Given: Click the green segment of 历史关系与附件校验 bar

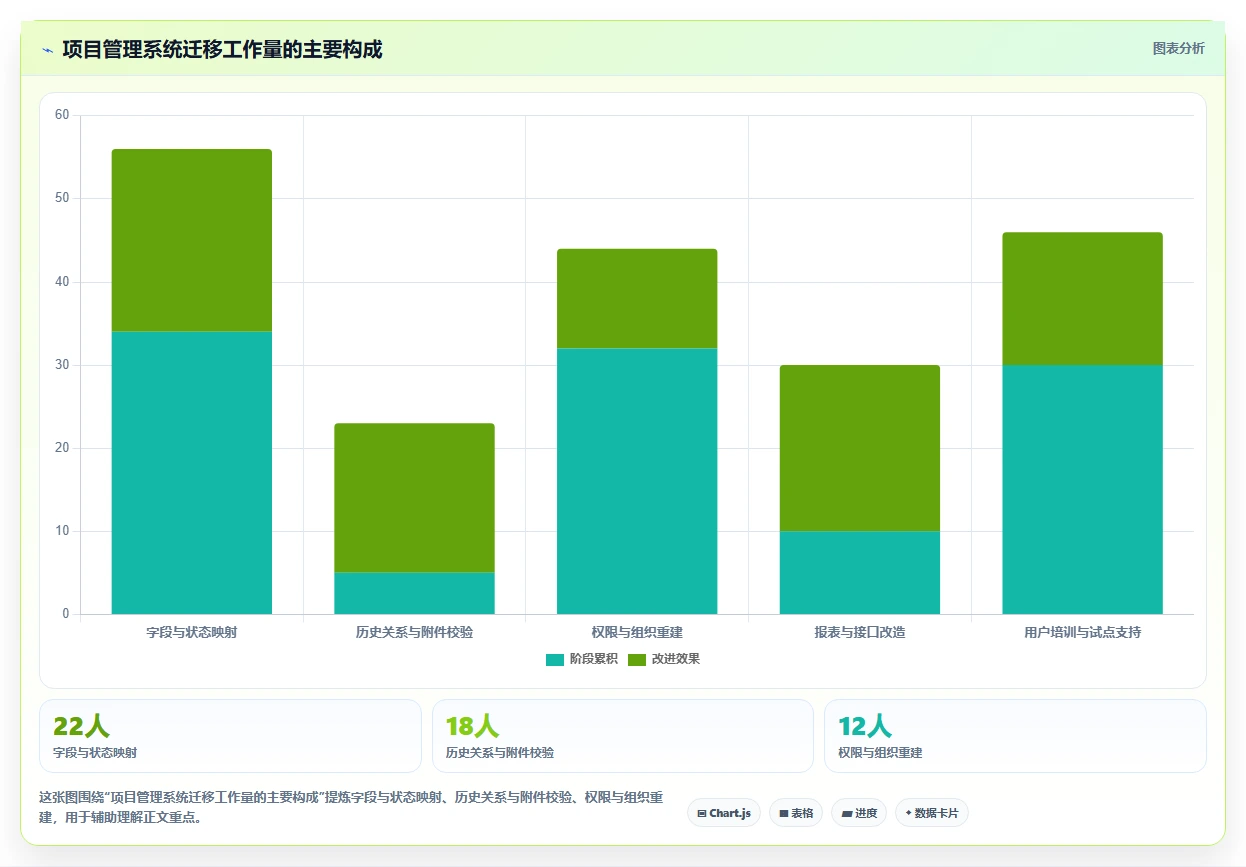Looking at the screenshot, I should click(414, 498).
